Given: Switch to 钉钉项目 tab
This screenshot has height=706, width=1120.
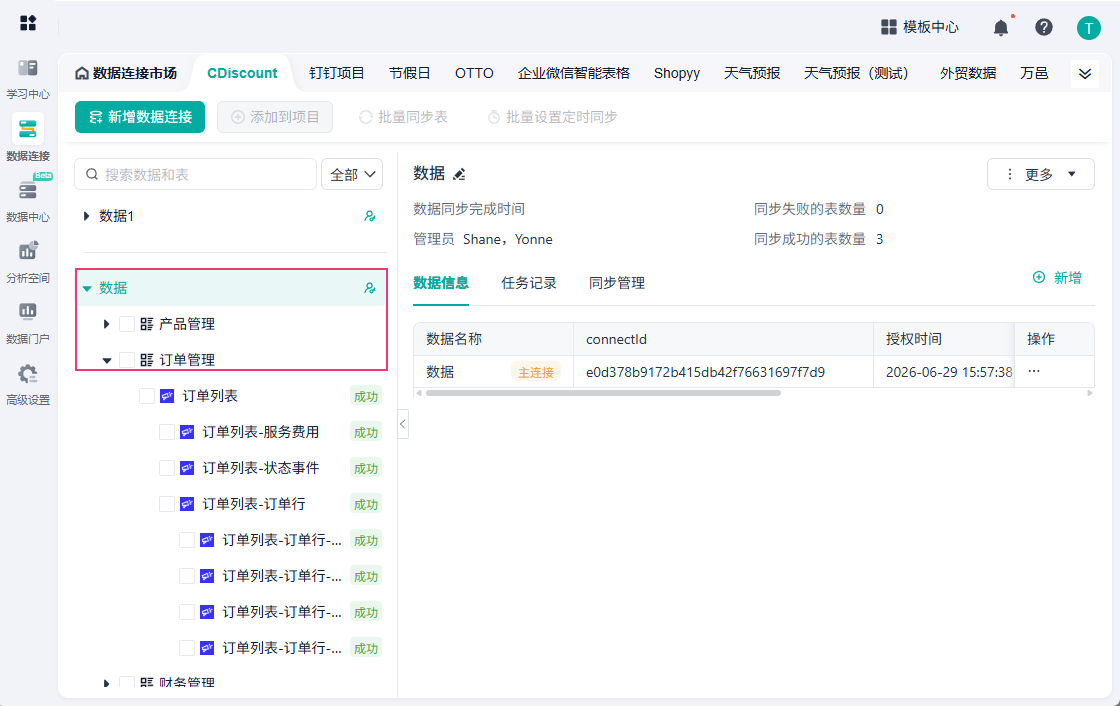Looking at the screenshot, I should 336,73.
